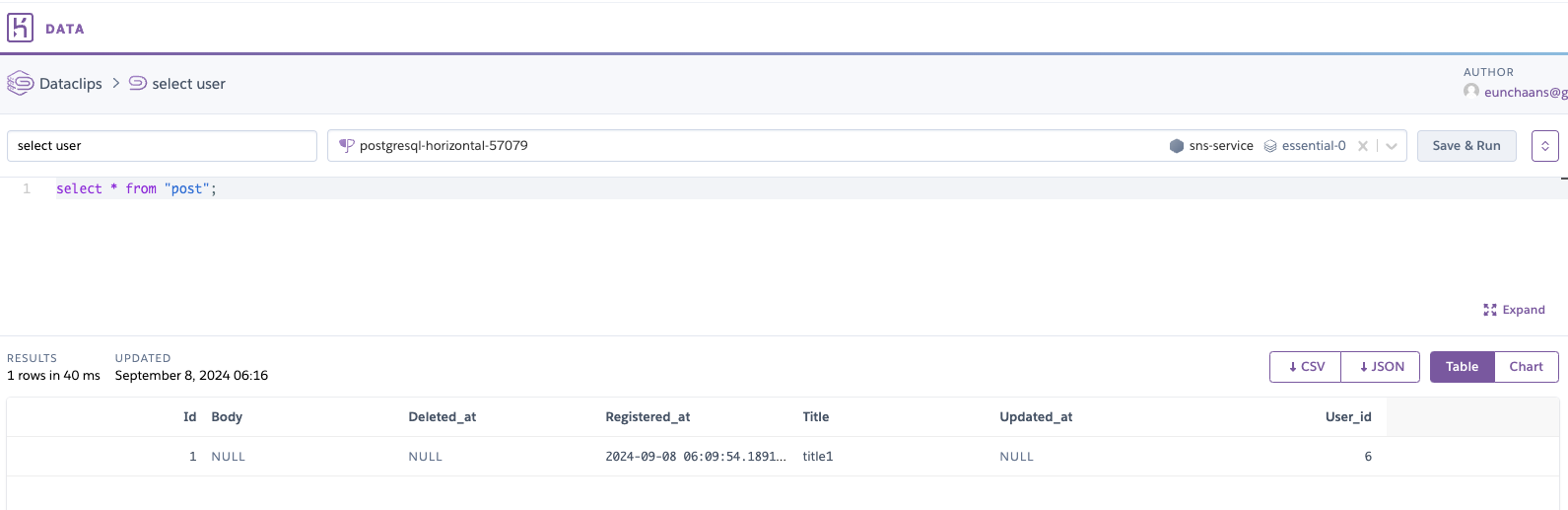Click the essential-0 plan layers icon
The width and height of the screenshot is (1568, 510).
[x=1270, y=146]
